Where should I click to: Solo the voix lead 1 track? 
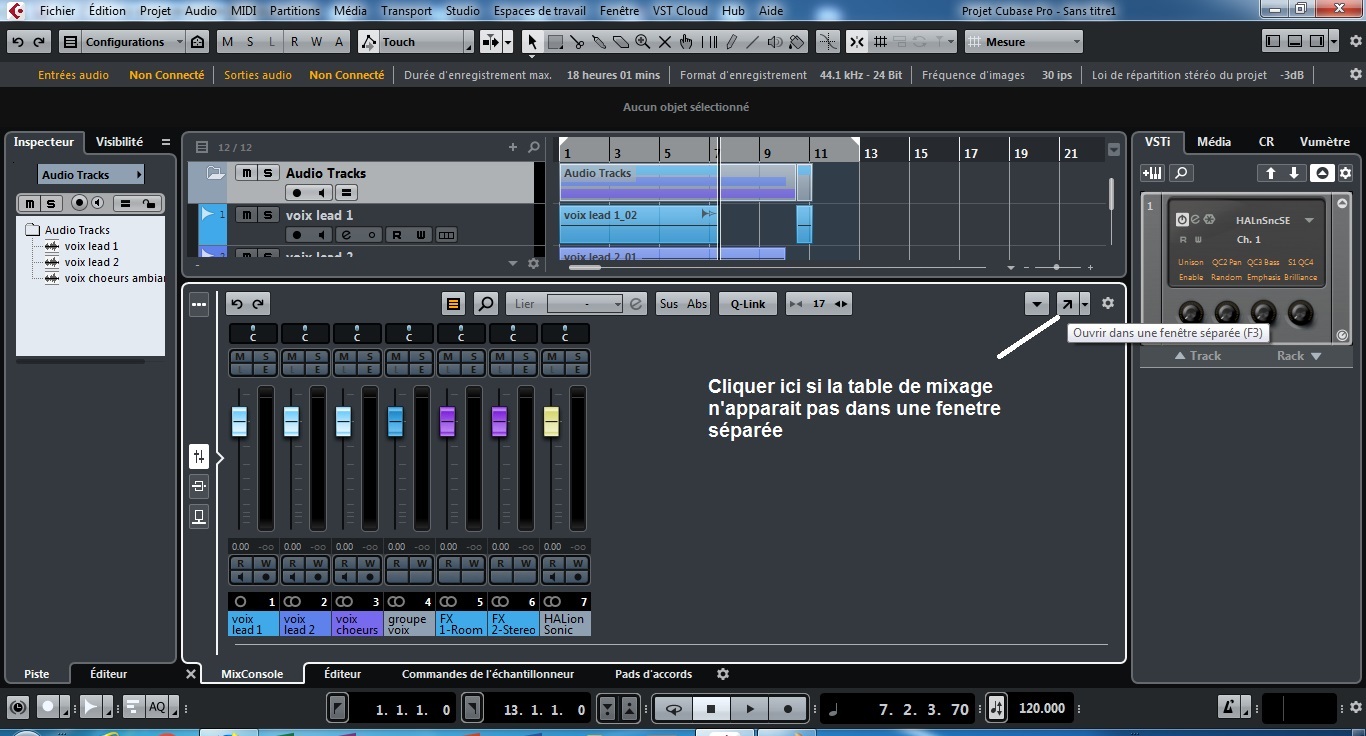pyautogui.click(x=268, y=215)
